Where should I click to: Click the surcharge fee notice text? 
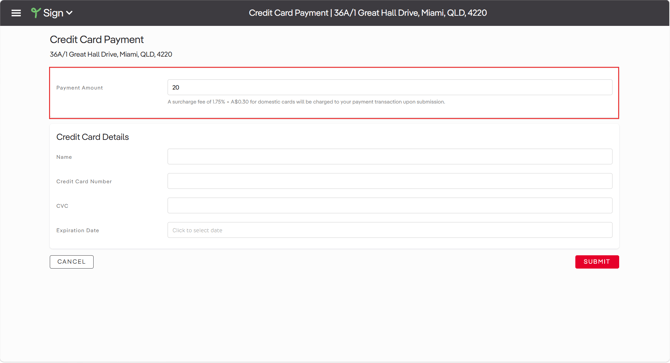coord(306,102)
